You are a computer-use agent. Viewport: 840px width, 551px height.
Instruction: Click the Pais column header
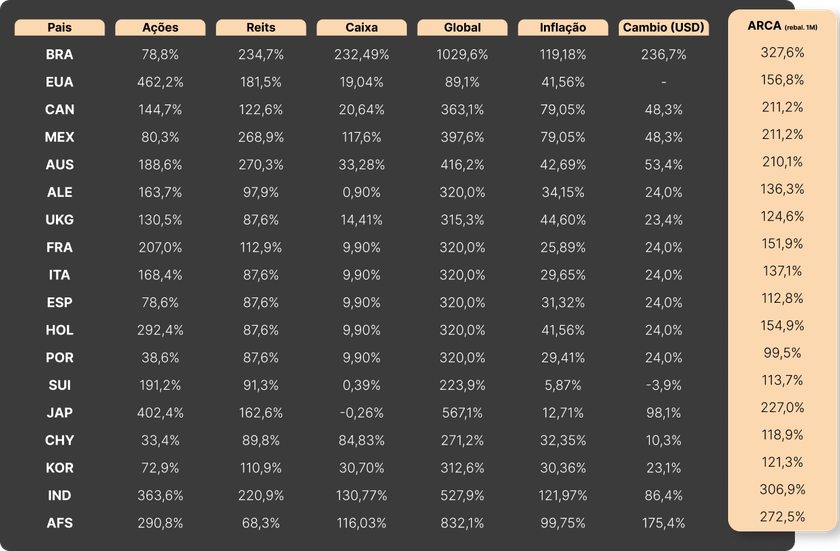[60, 28]
